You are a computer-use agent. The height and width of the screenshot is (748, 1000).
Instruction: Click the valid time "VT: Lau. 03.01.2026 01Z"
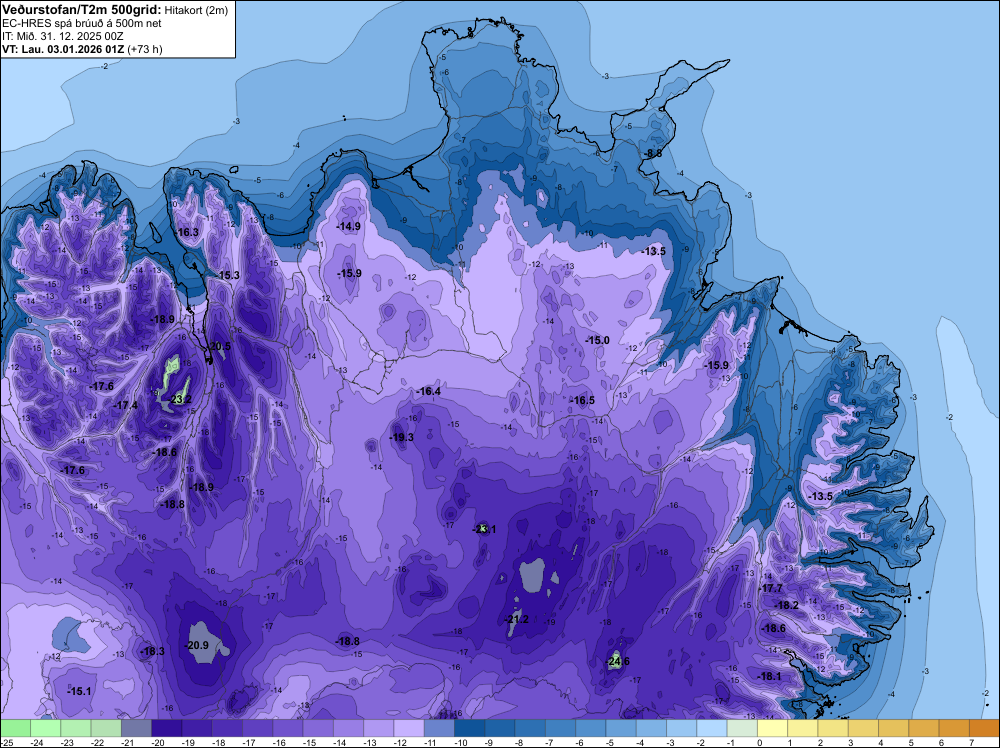coord(63,49)
